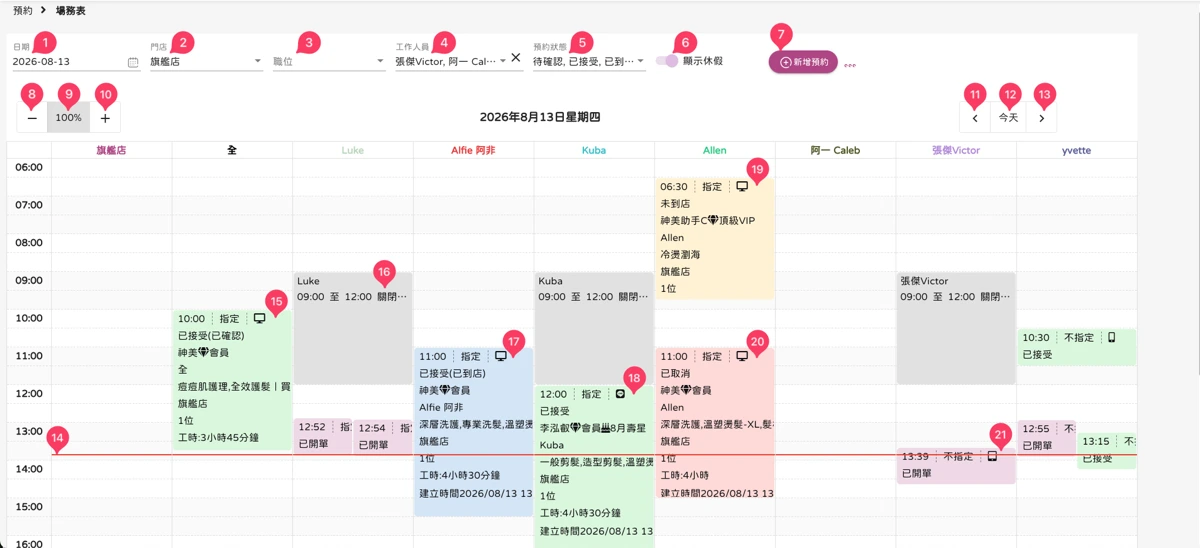Open Alfie 阿非's 11:00 已接受(已到店) appointment card
The width and height of the screenshot is (1200, 548).
(473, 432)
